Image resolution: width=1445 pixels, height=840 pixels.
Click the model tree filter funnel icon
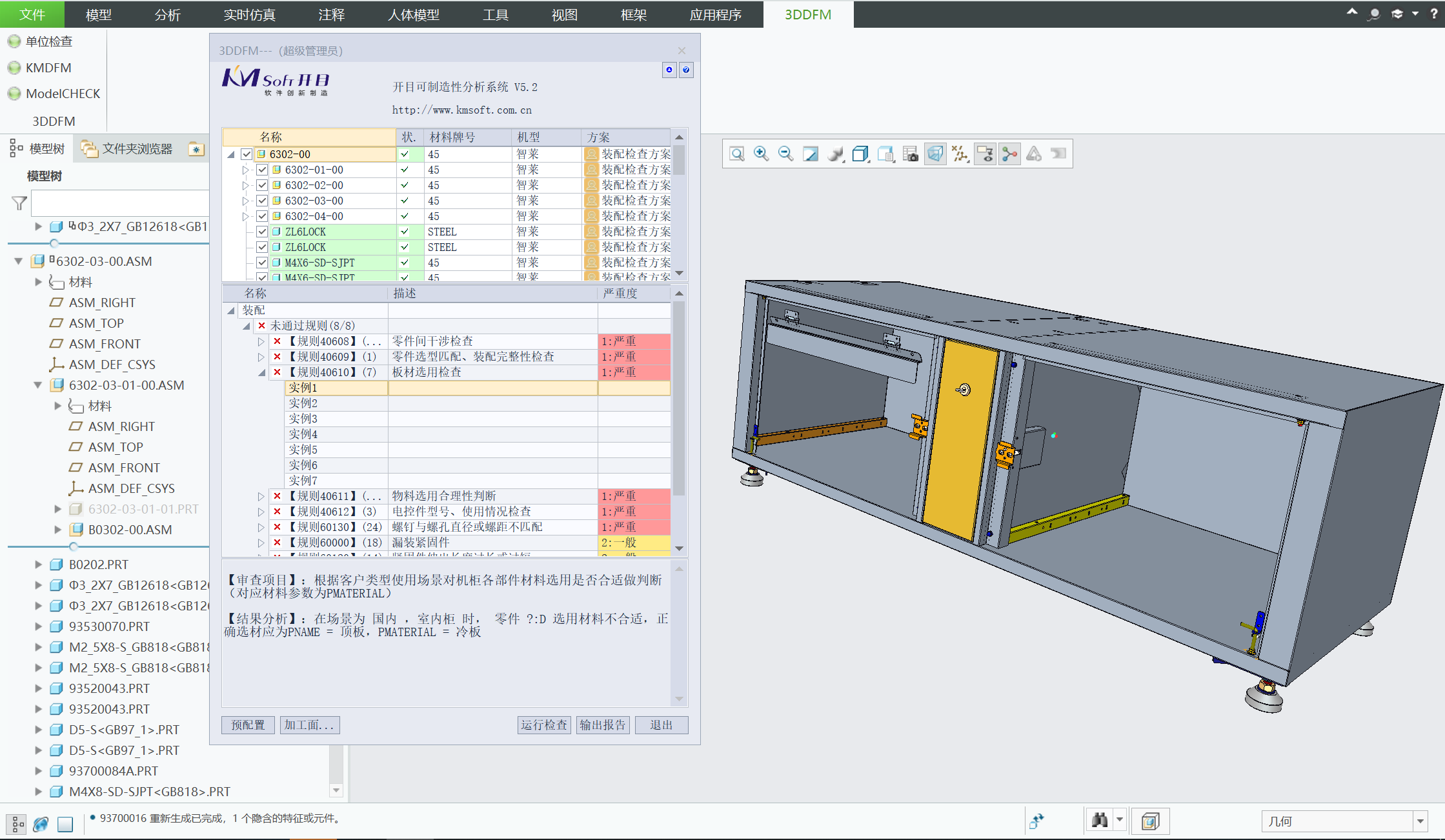(x=19, y=203)
